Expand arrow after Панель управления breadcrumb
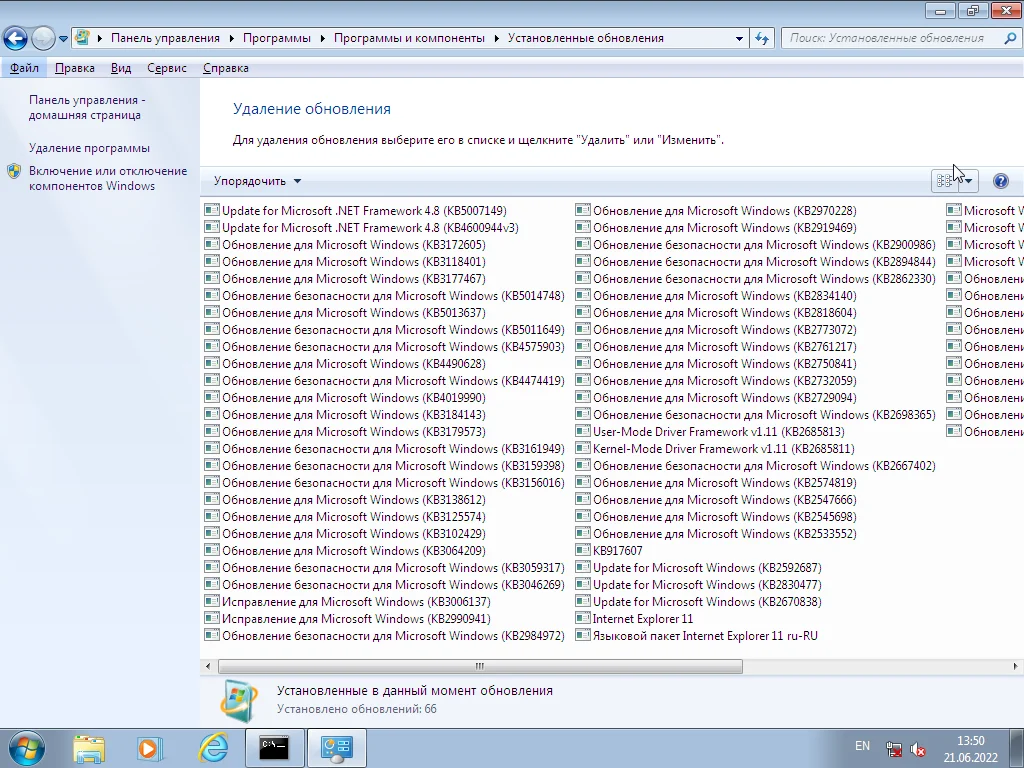The width and height of the screenshot is (1024, 768). [232, 39]
